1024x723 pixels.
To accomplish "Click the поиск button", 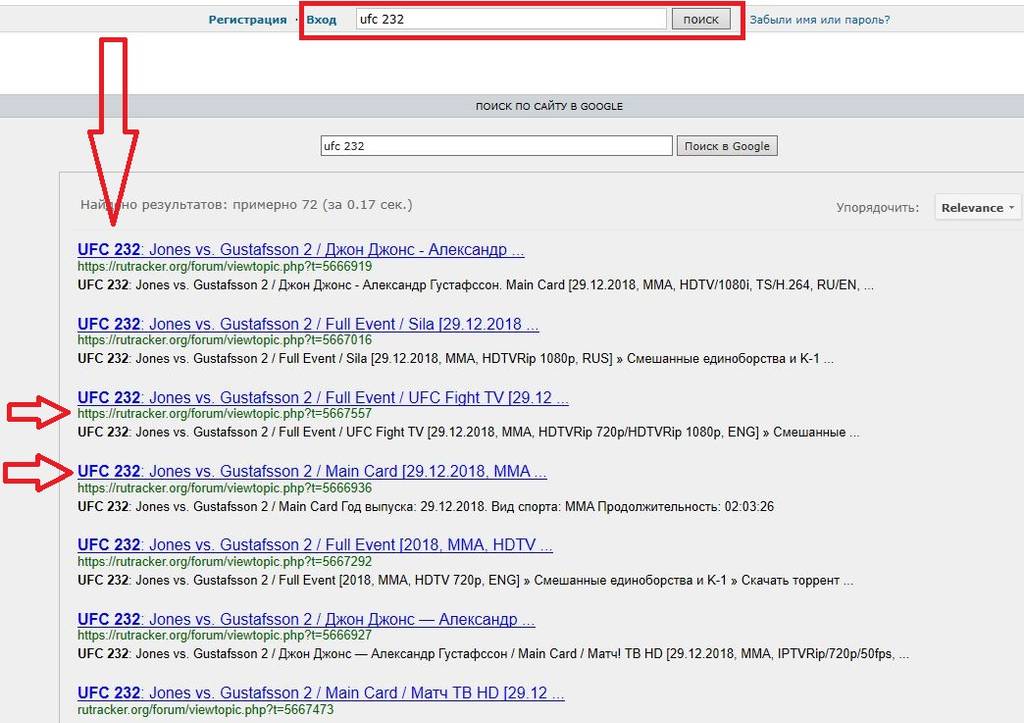I will tap(701, 19).
